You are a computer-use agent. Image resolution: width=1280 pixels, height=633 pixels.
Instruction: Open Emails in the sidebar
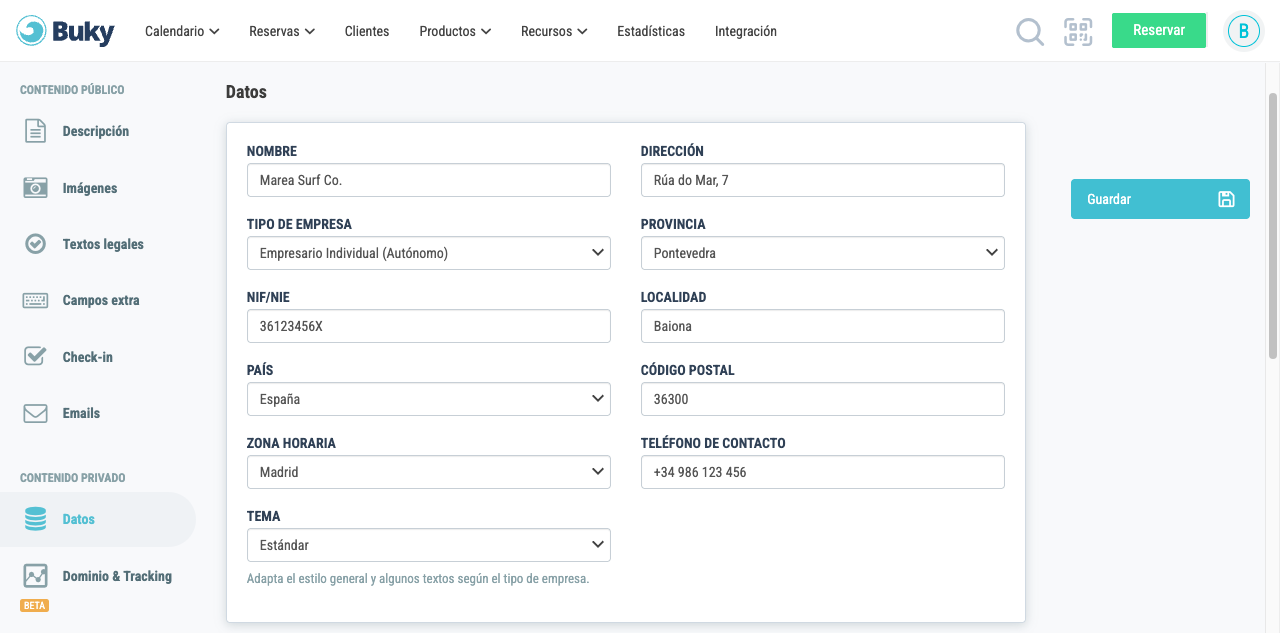tap(81, 413)
